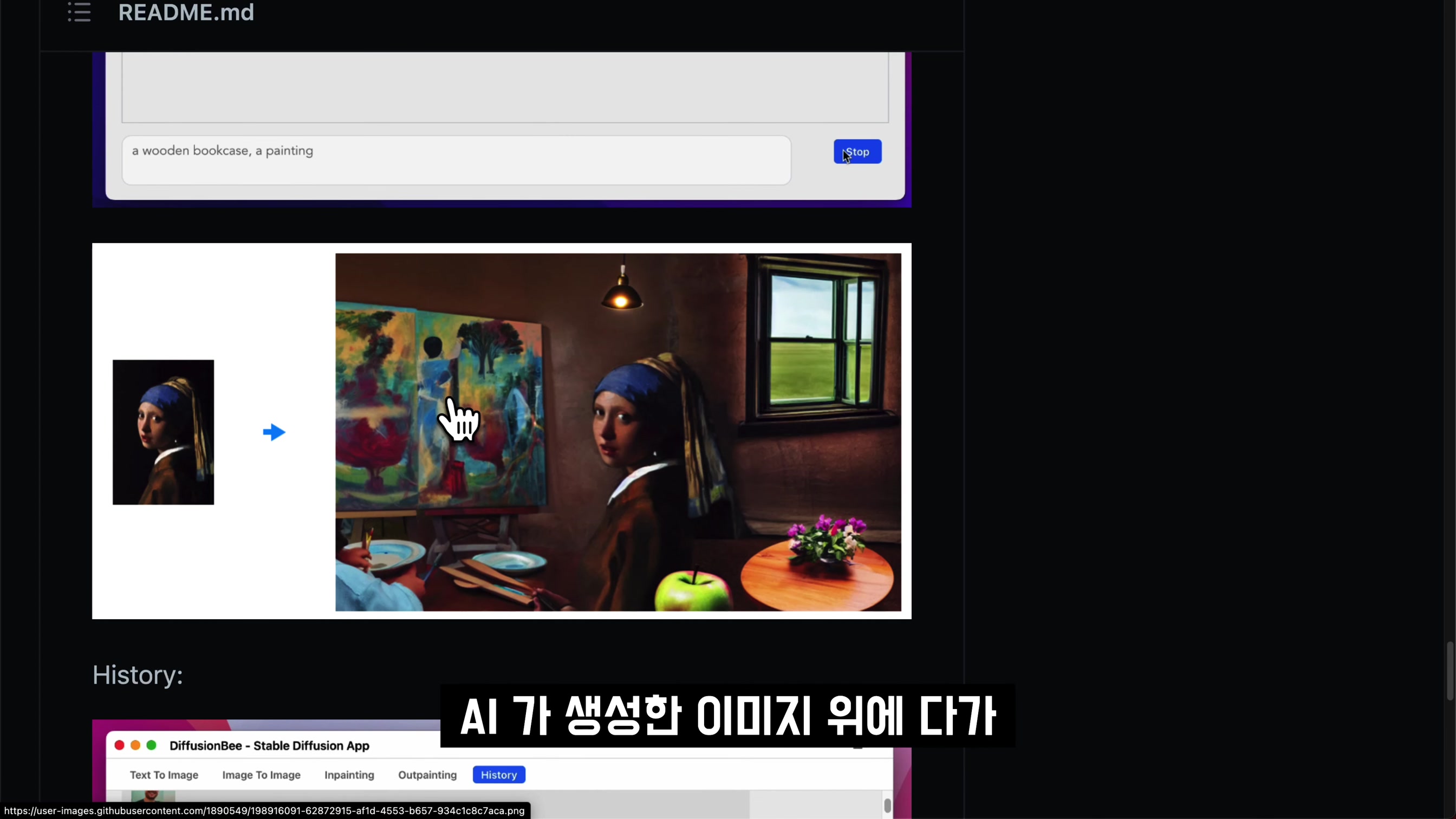Open the README outline list icon
This screenshot has height=819, width=1456.
pos(79,12)
